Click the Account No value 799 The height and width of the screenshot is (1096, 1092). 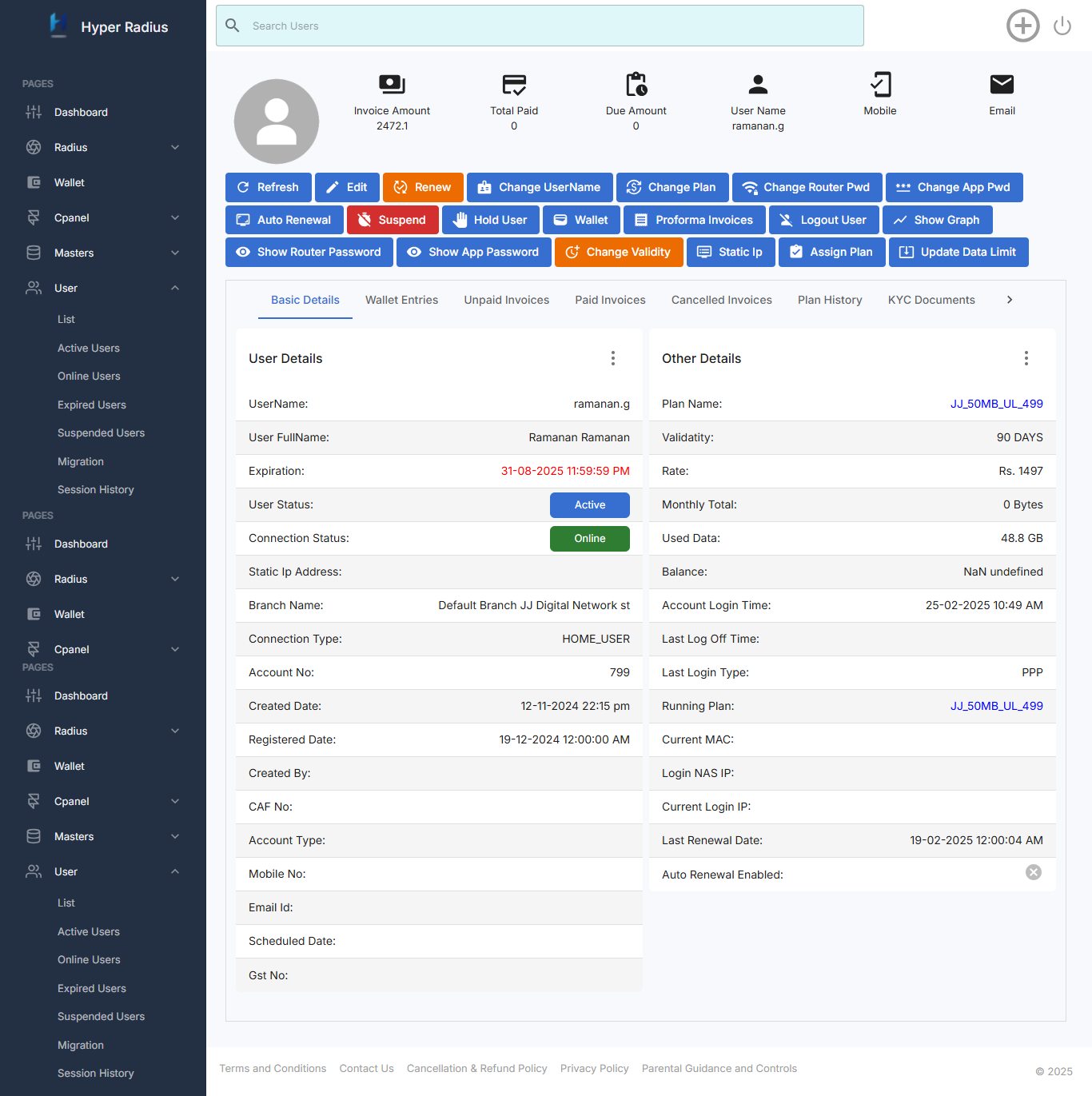pos(620,672)
